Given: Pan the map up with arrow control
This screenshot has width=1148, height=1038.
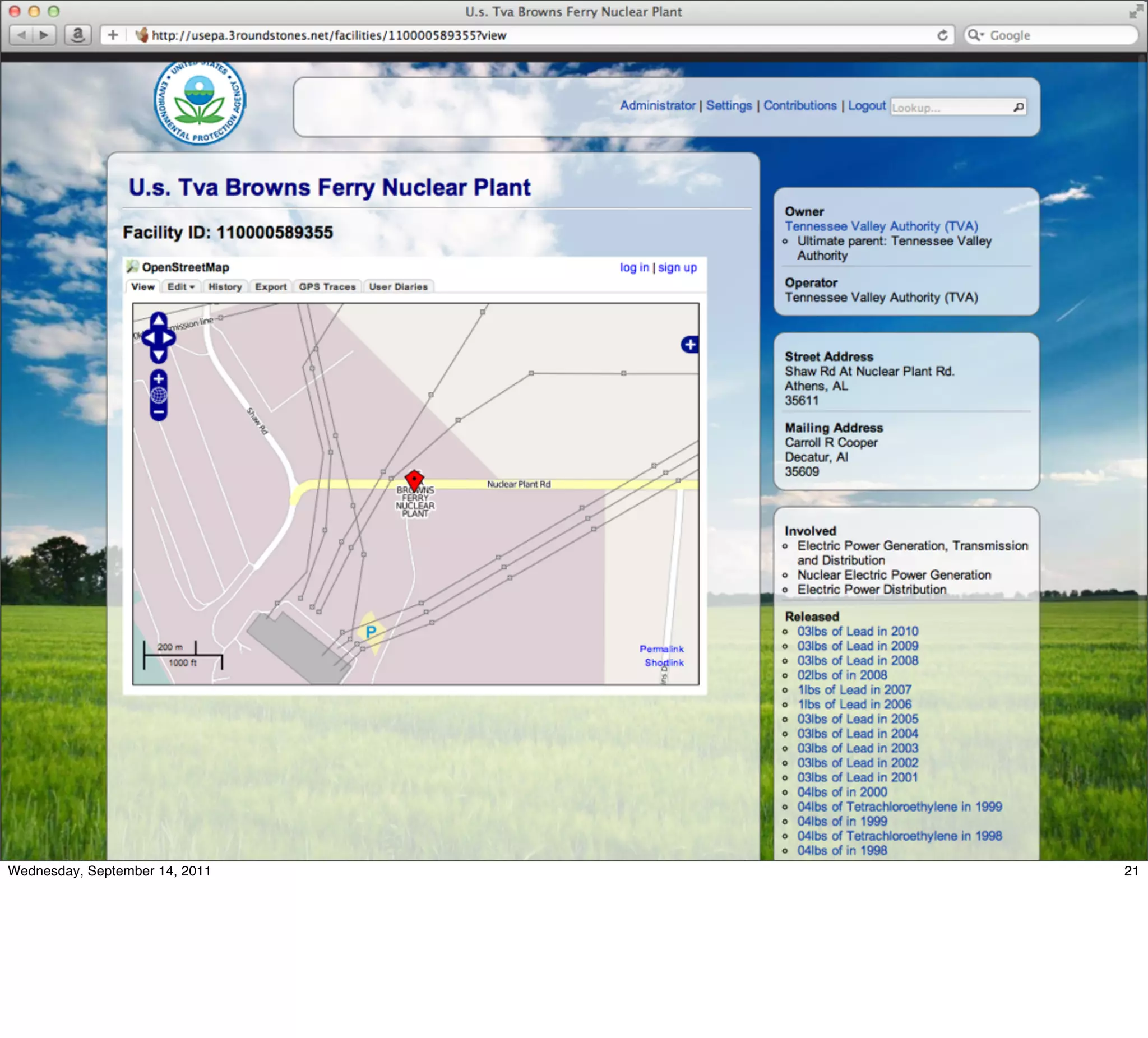Looking at the screenshot, I should pos(158,320).
